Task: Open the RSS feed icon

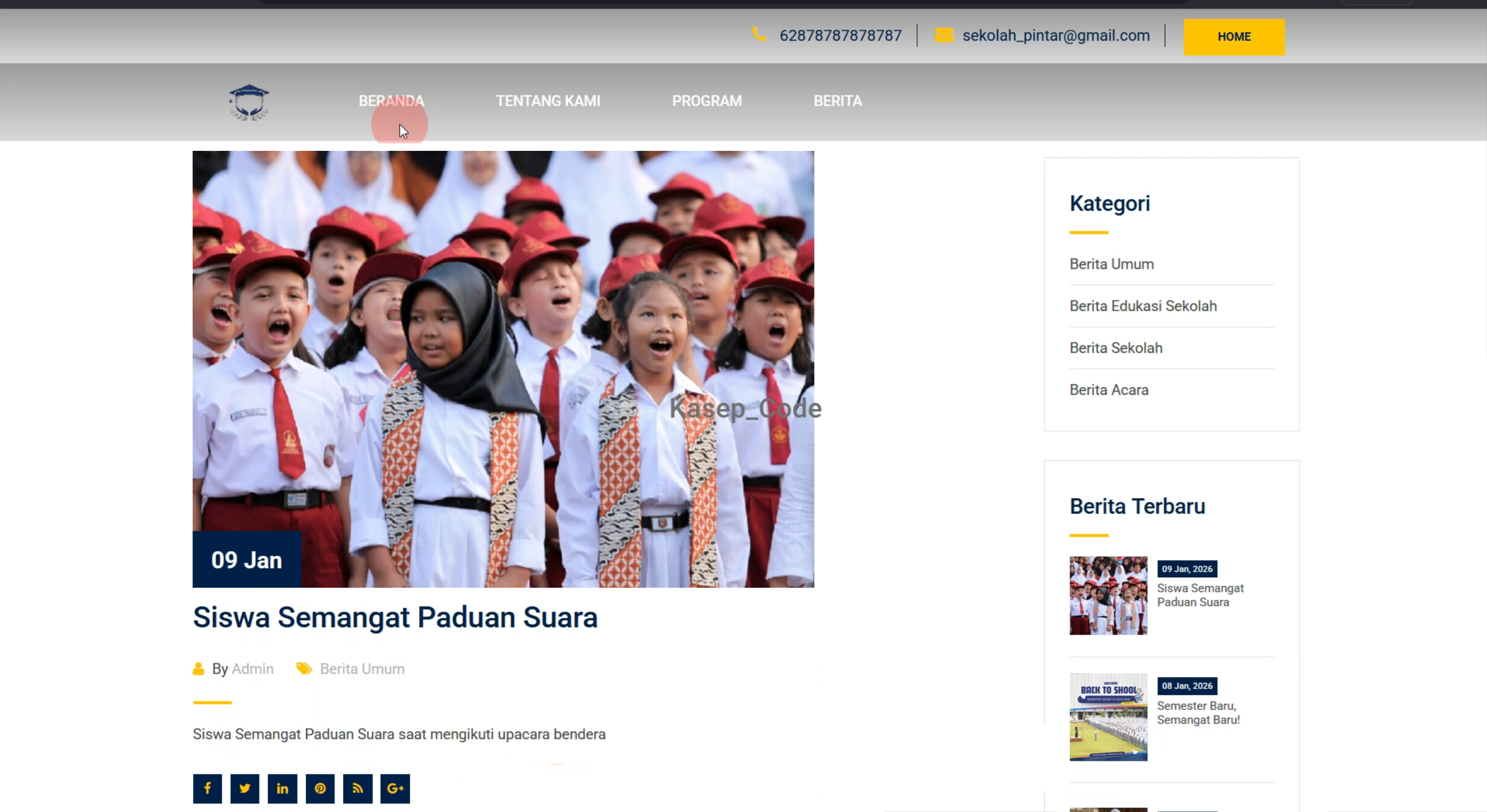Action: (x=358, y=788)
